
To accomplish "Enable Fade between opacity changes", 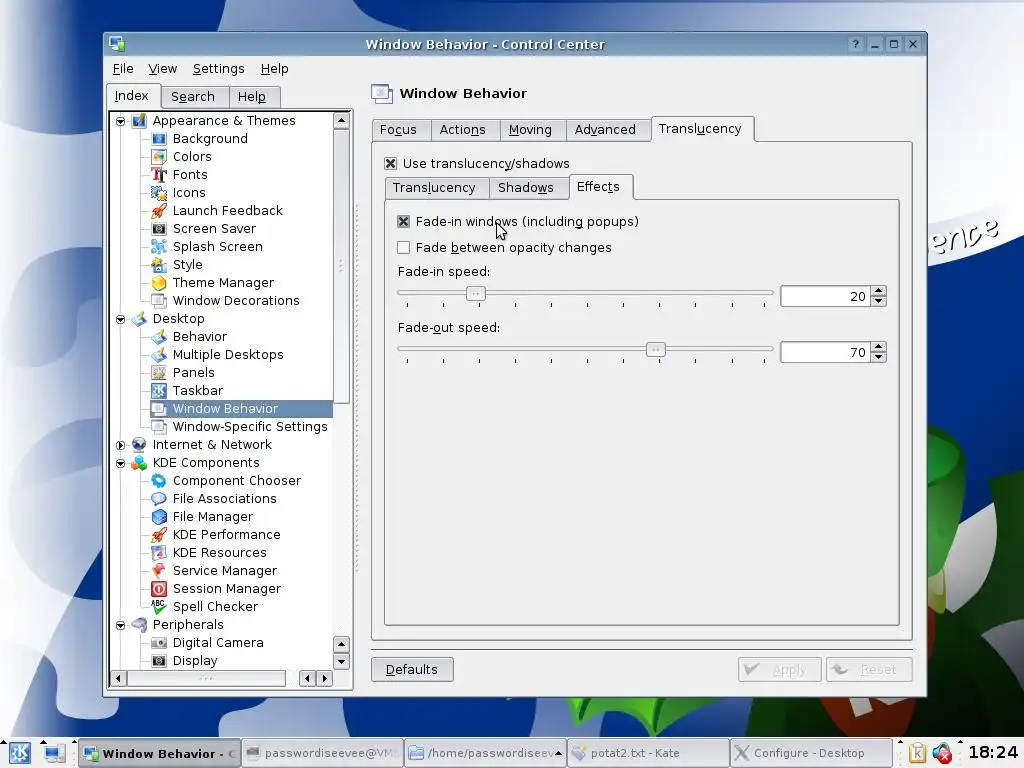I will pos(404,248).
